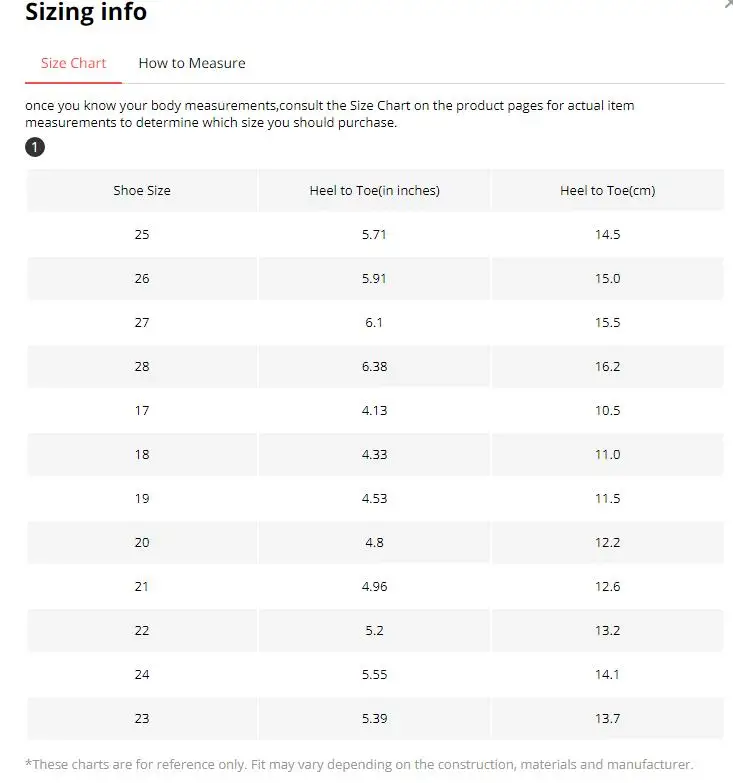Click the black number 1 badge

pos(35,148)
